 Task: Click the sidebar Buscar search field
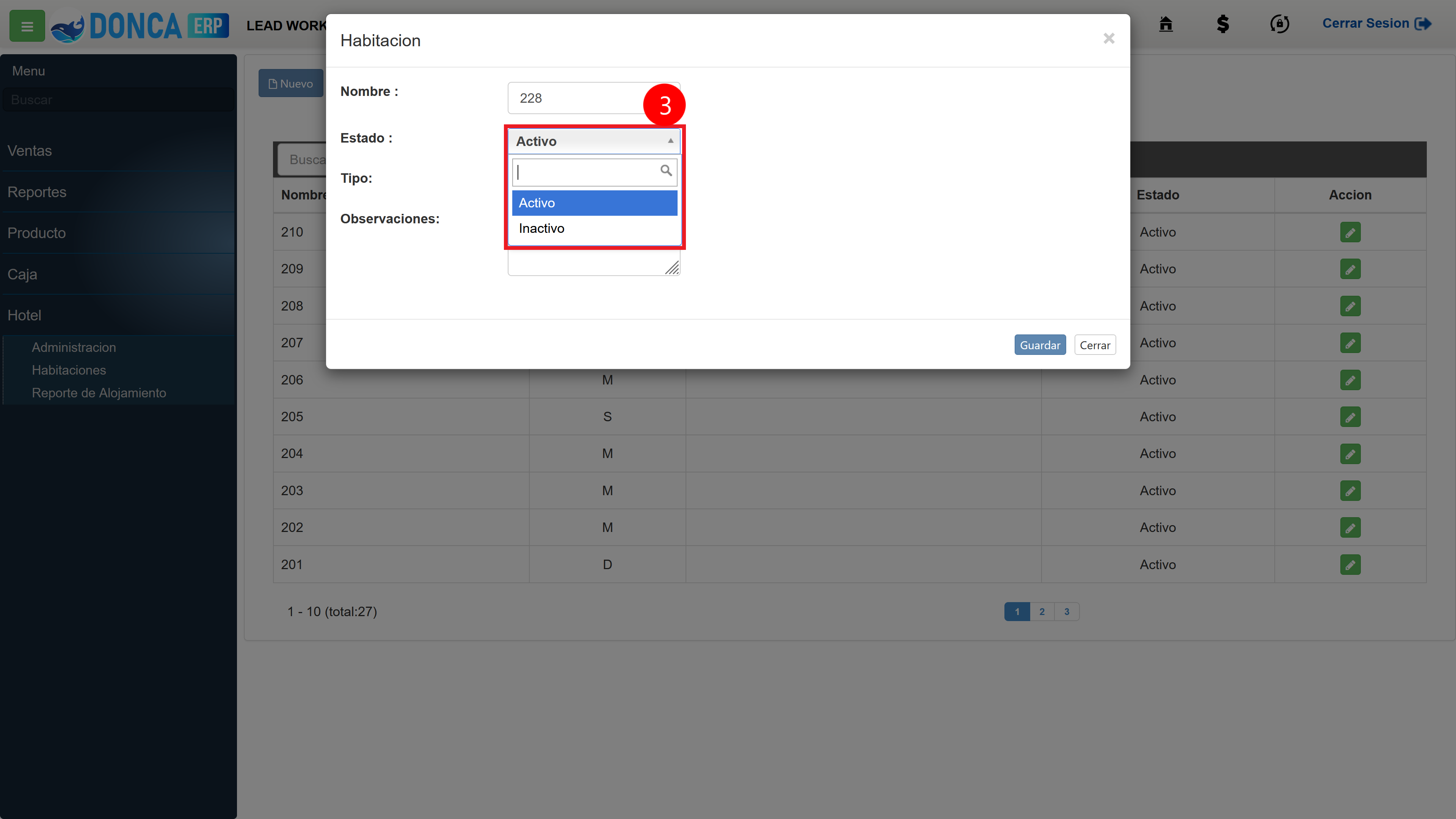(x=118, y=99)
